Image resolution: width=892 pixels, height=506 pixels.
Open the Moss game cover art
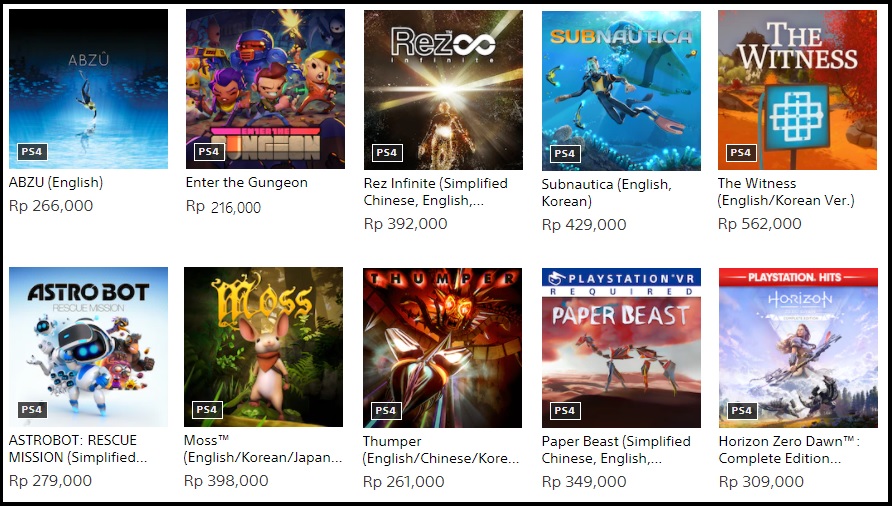coord(263,347)
